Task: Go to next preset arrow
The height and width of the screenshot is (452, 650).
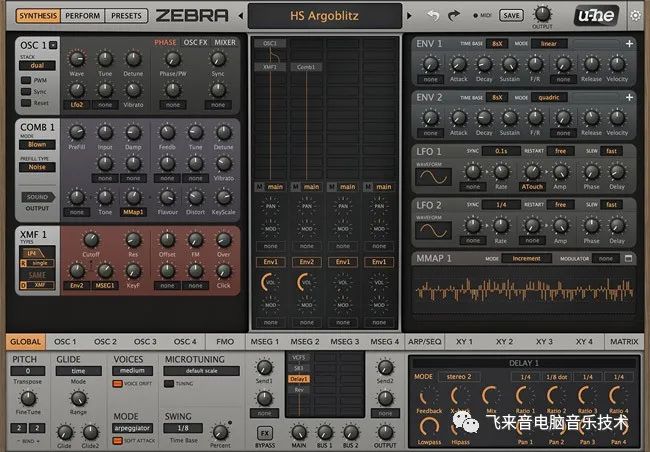Action: pyautogui.click(x=409, y=16)
